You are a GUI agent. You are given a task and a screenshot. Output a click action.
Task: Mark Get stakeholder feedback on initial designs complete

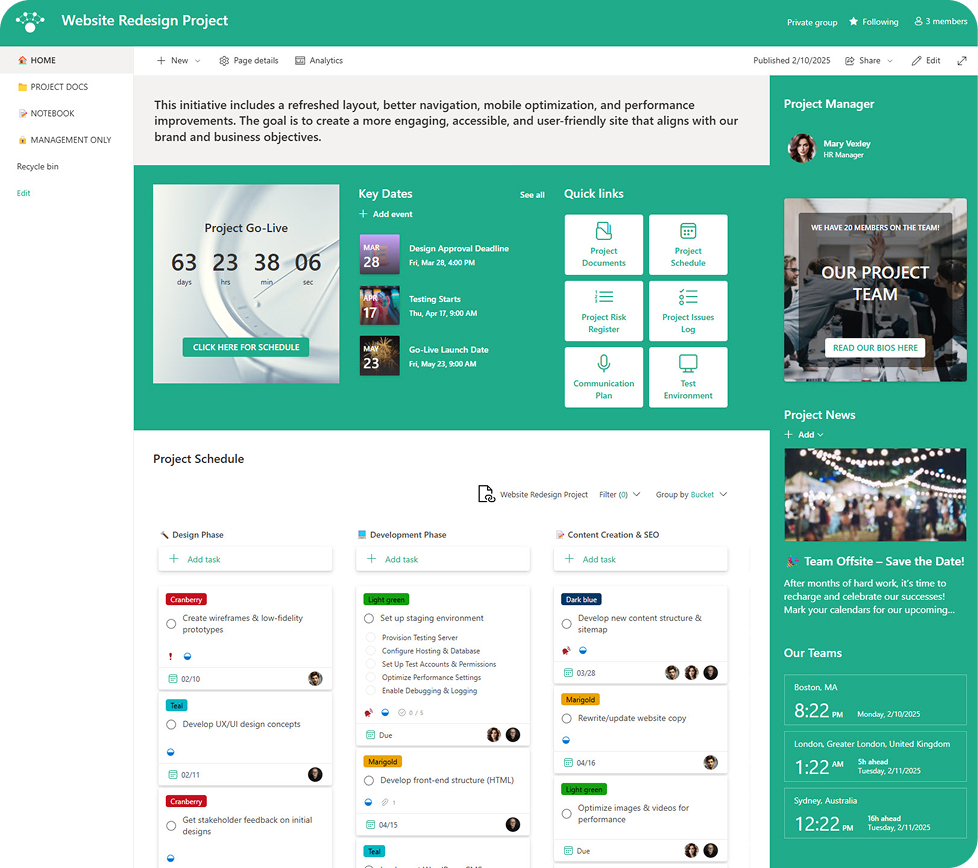tap(171, 826)
